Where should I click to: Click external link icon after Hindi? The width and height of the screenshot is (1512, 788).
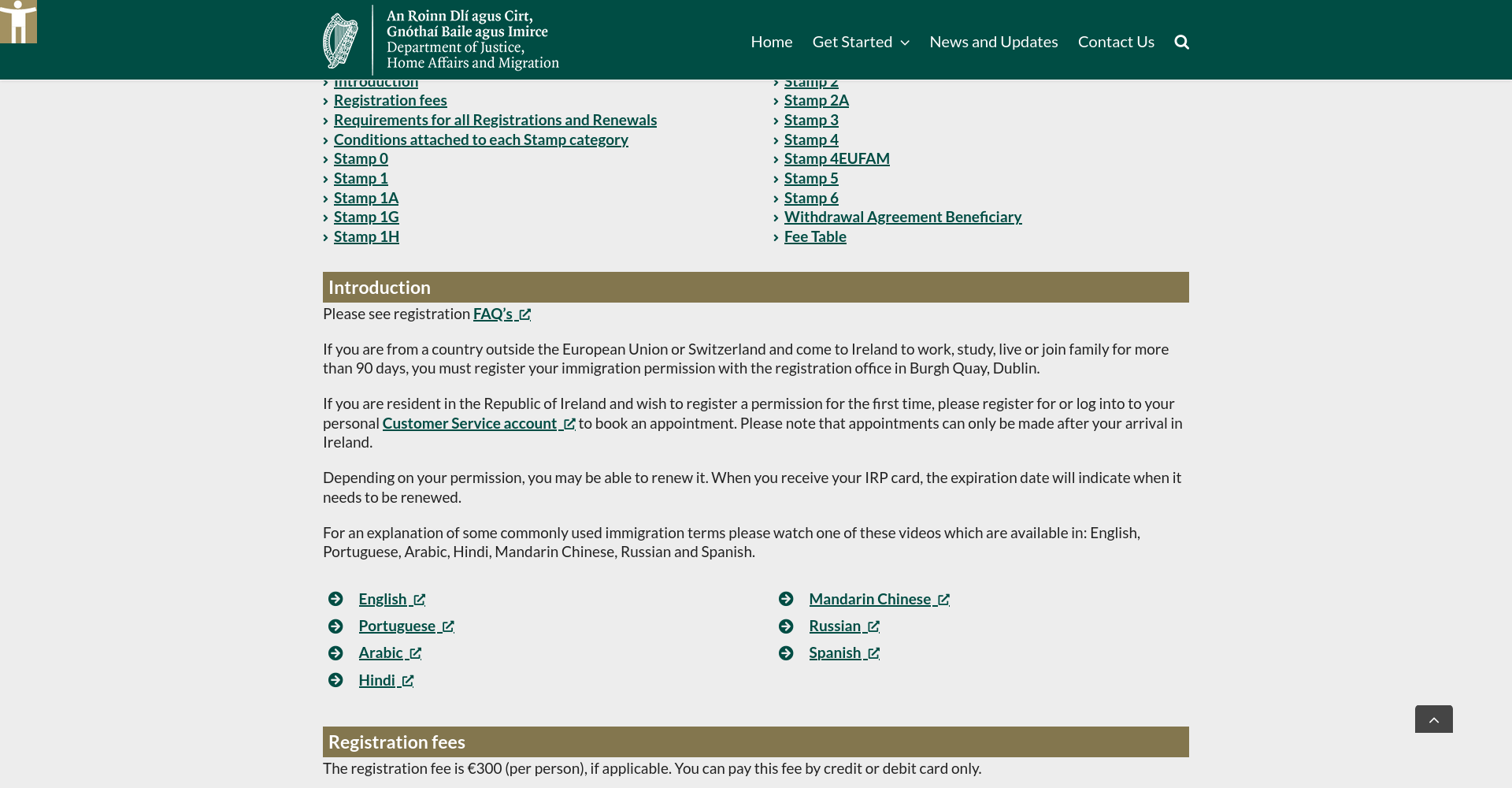coord(408,681)
